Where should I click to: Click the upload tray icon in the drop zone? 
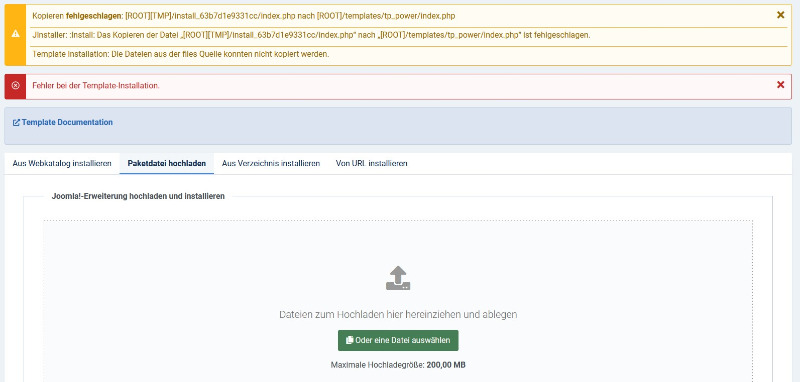[x=398, y=278]
